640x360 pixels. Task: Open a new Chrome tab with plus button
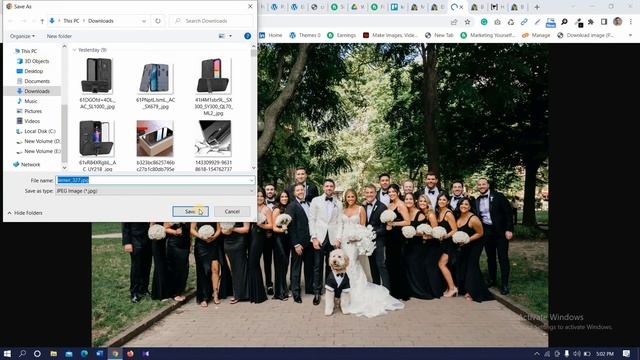(537, 7)
